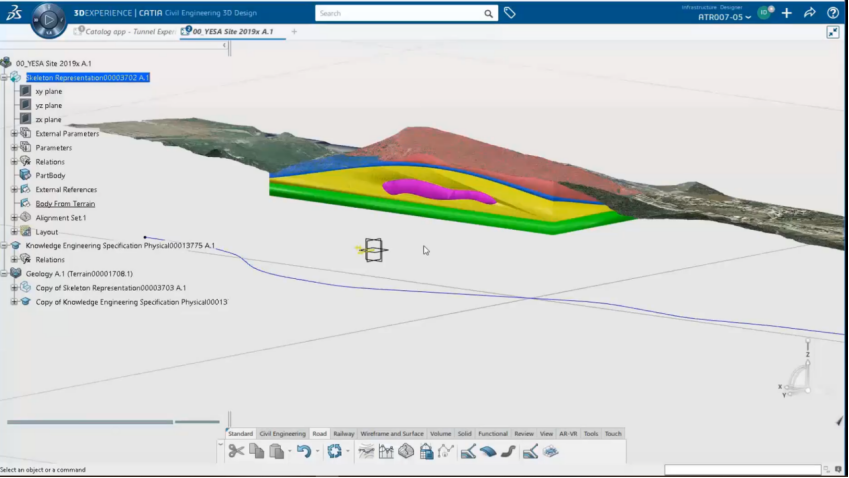Image resolution: width=849 pixels, height=478 pixels.
Task: Click the plus Add icon in top bar
Action: (x=787, y=13)
